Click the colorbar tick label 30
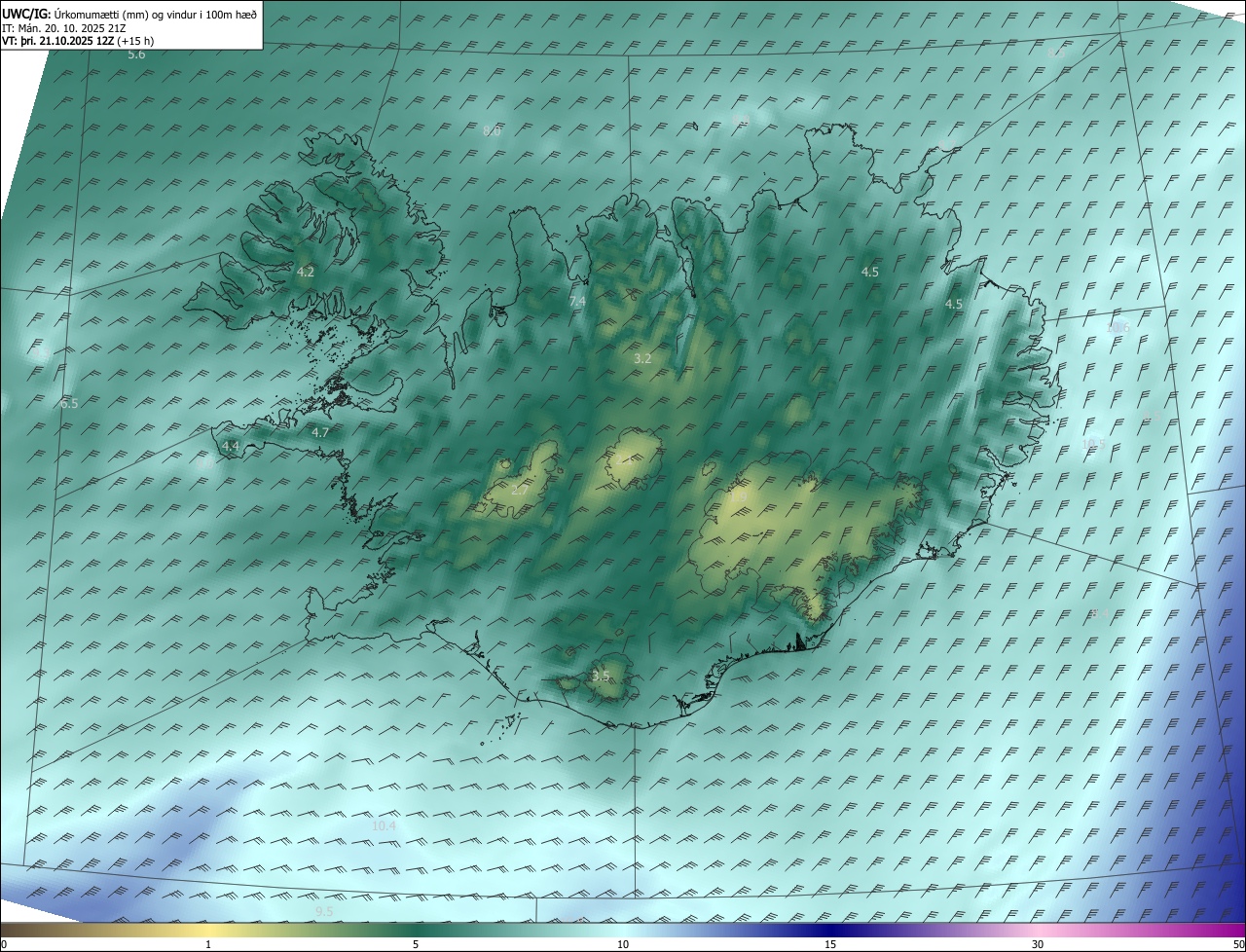The image size is (1246, 952). pyautogui.click(x=1038, y=944)
